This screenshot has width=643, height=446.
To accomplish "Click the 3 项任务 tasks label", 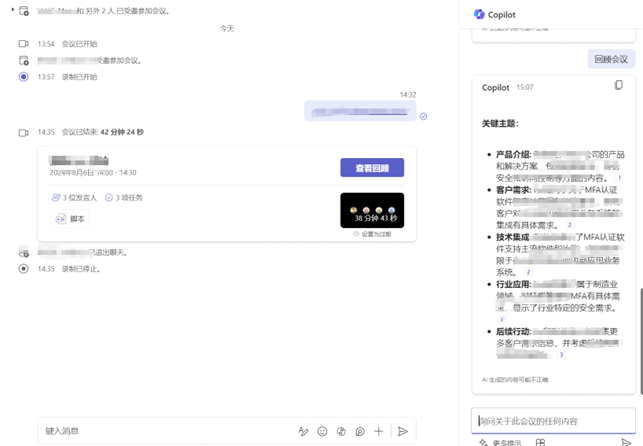I will click(123, 198).
